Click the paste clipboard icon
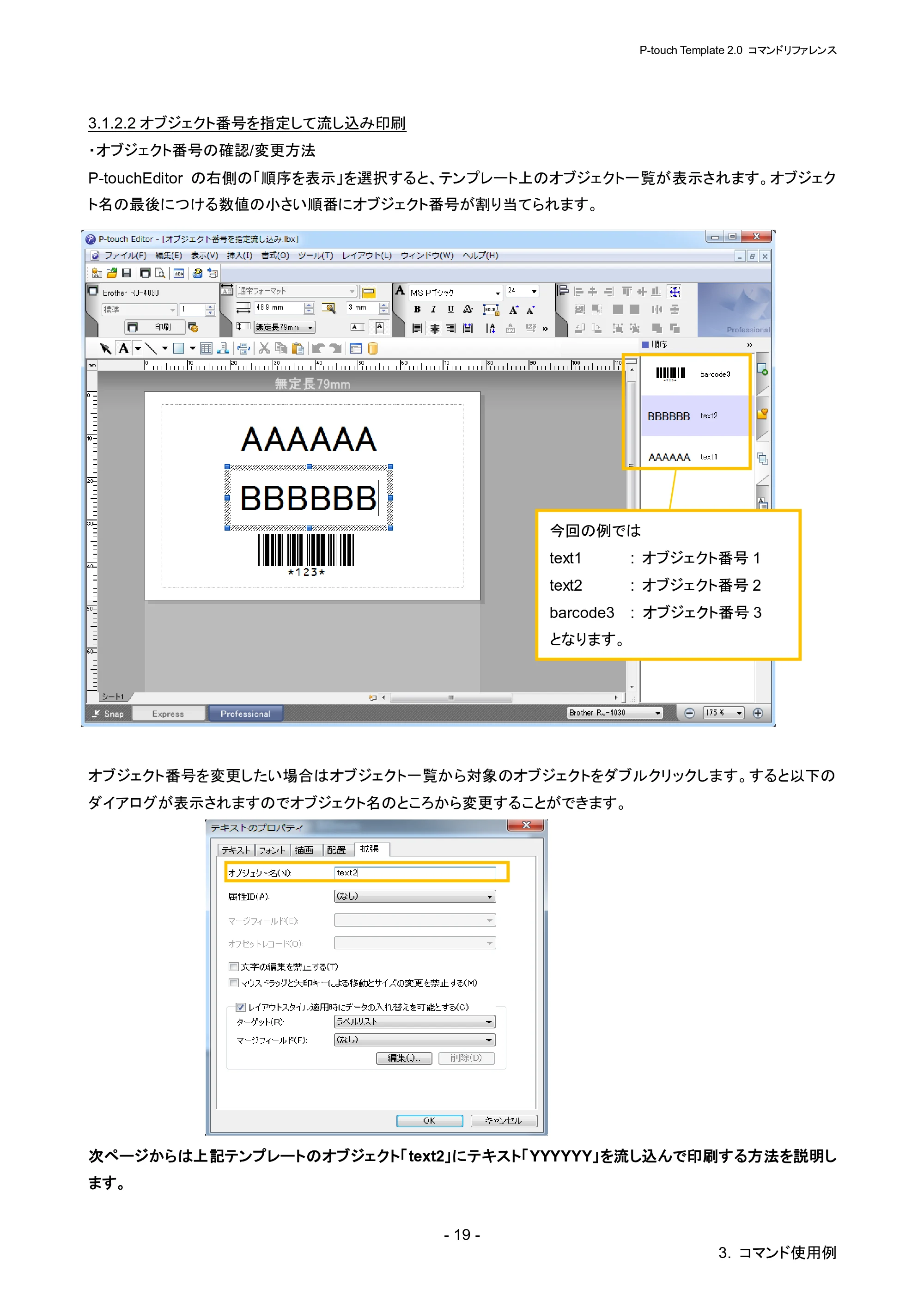 pyautogui.click(x=297, y=348)
